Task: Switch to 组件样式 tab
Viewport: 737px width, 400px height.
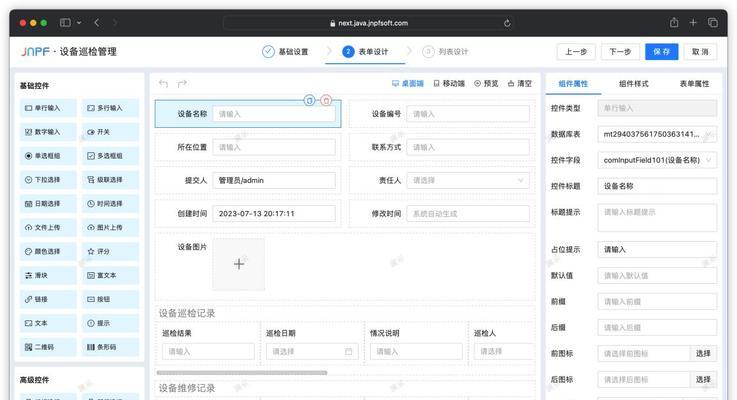Action: [x=634, y=84]
